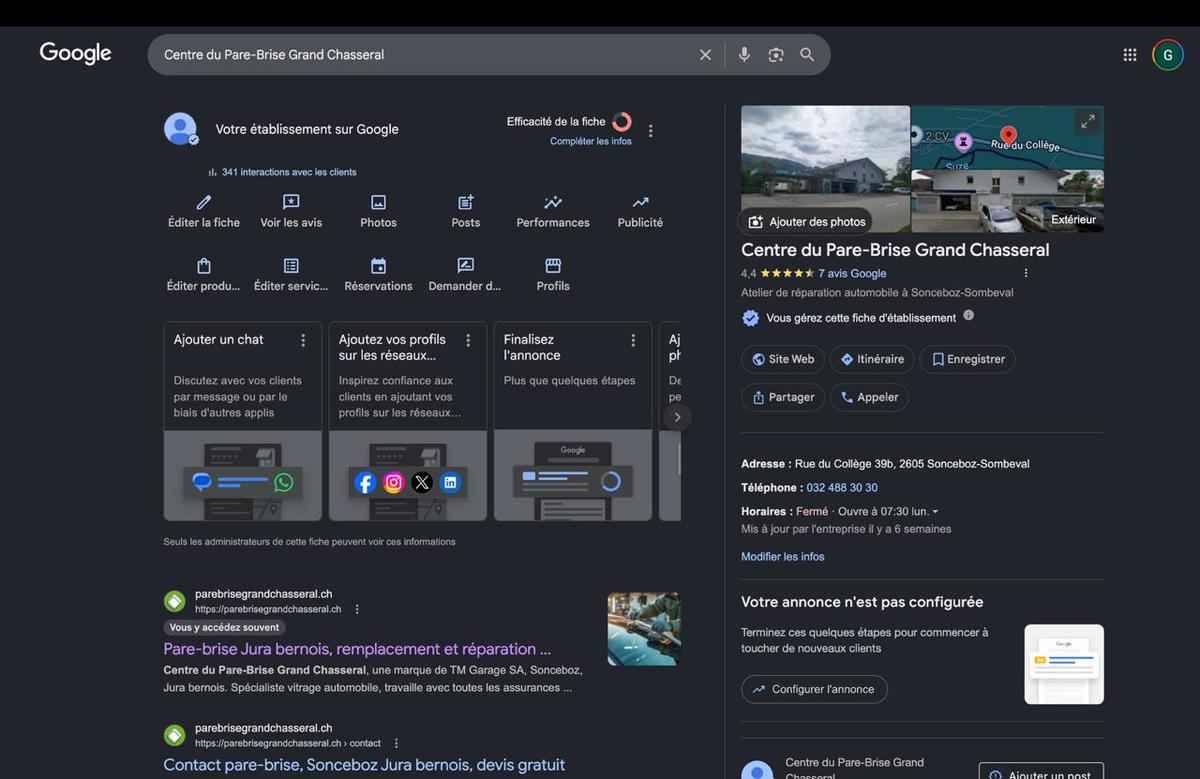The width and height of the screenshot is (1200, 779).
Task: Show next cards with carousel arrow
Action: [x=677, y=417]
